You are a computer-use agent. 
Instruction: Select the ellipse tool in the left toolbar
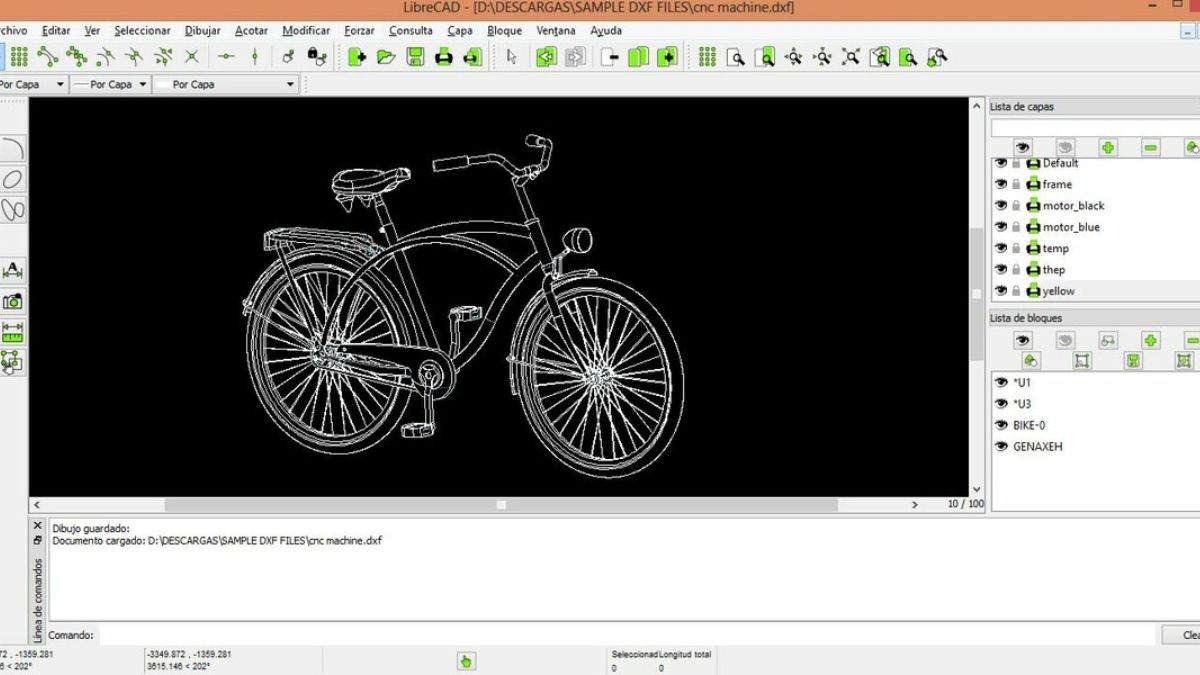tap(12, 180)
